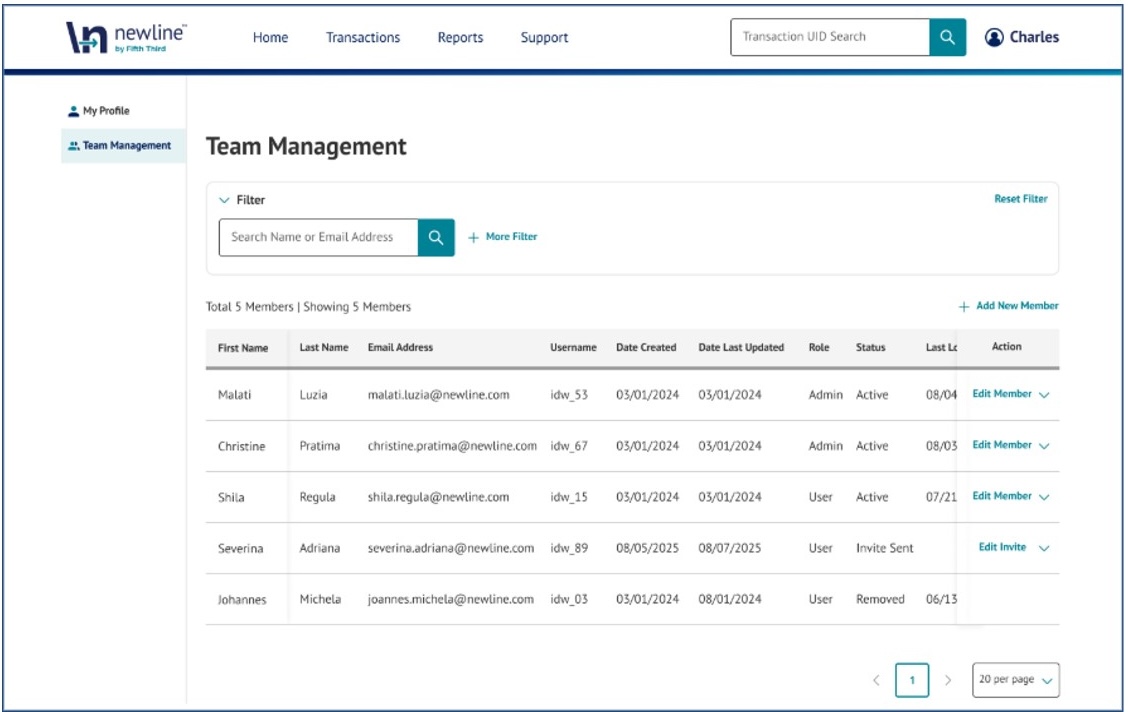Click Edit Member for Christine

1002,445
